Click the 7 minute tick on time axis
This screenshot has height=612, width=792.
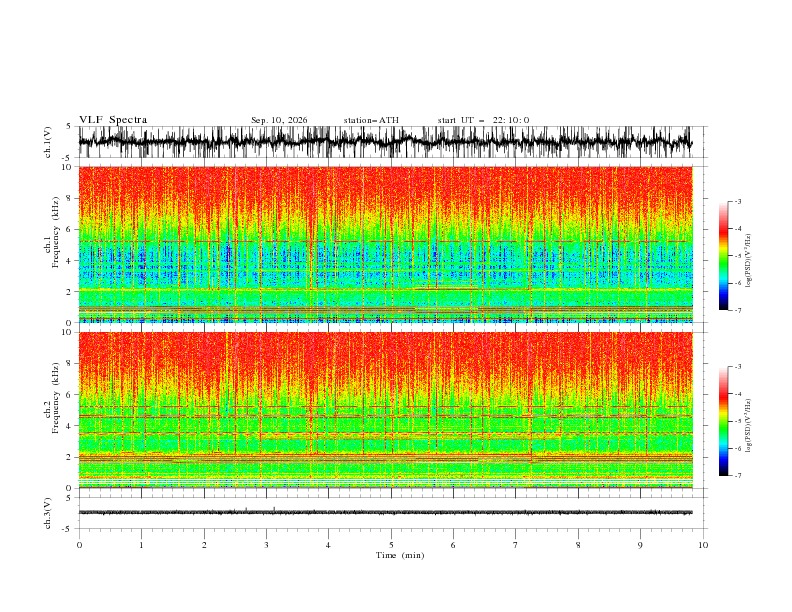[x=516, y=545]
